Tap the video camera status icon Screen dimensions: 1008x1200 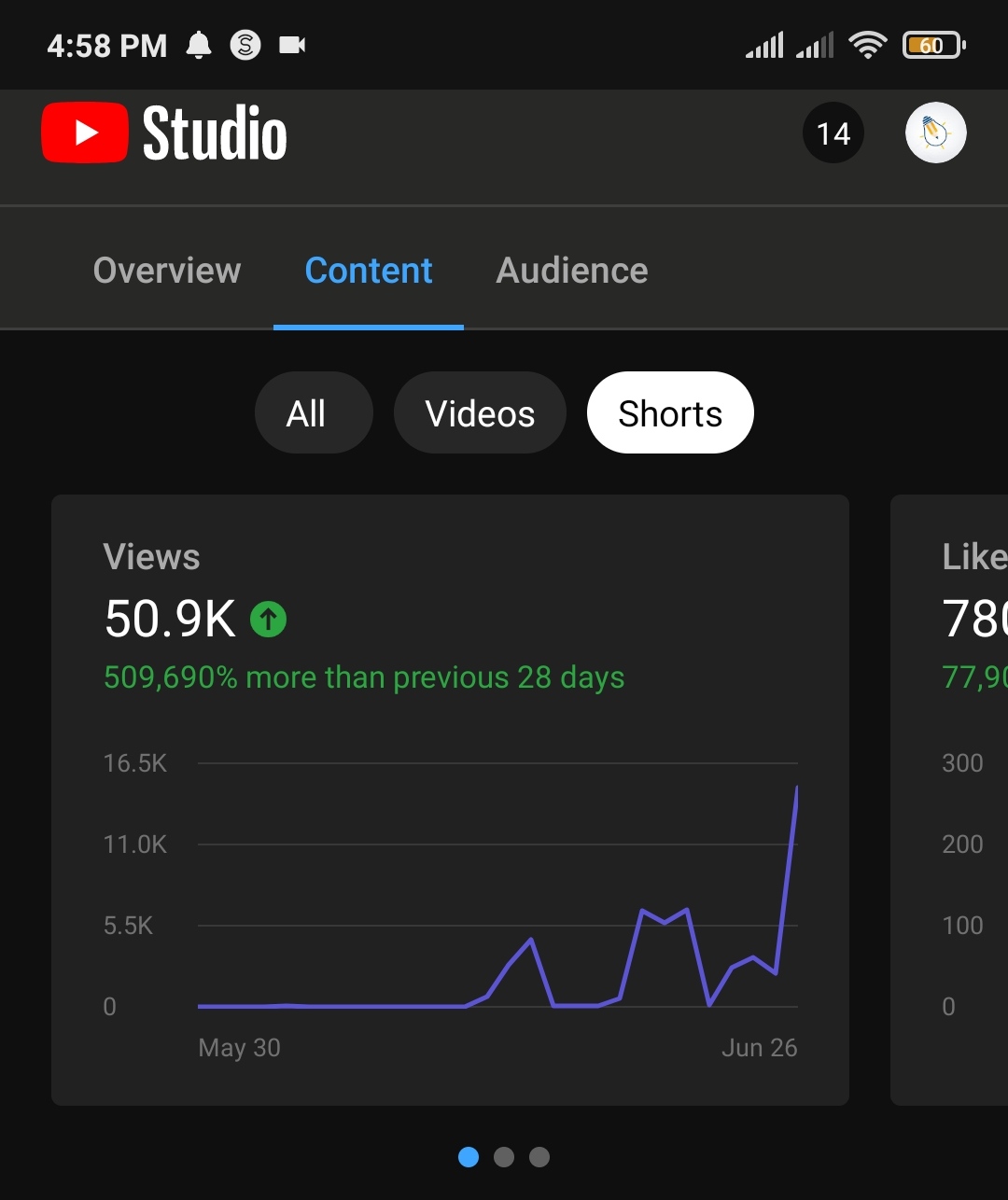[x=292, y=45]
